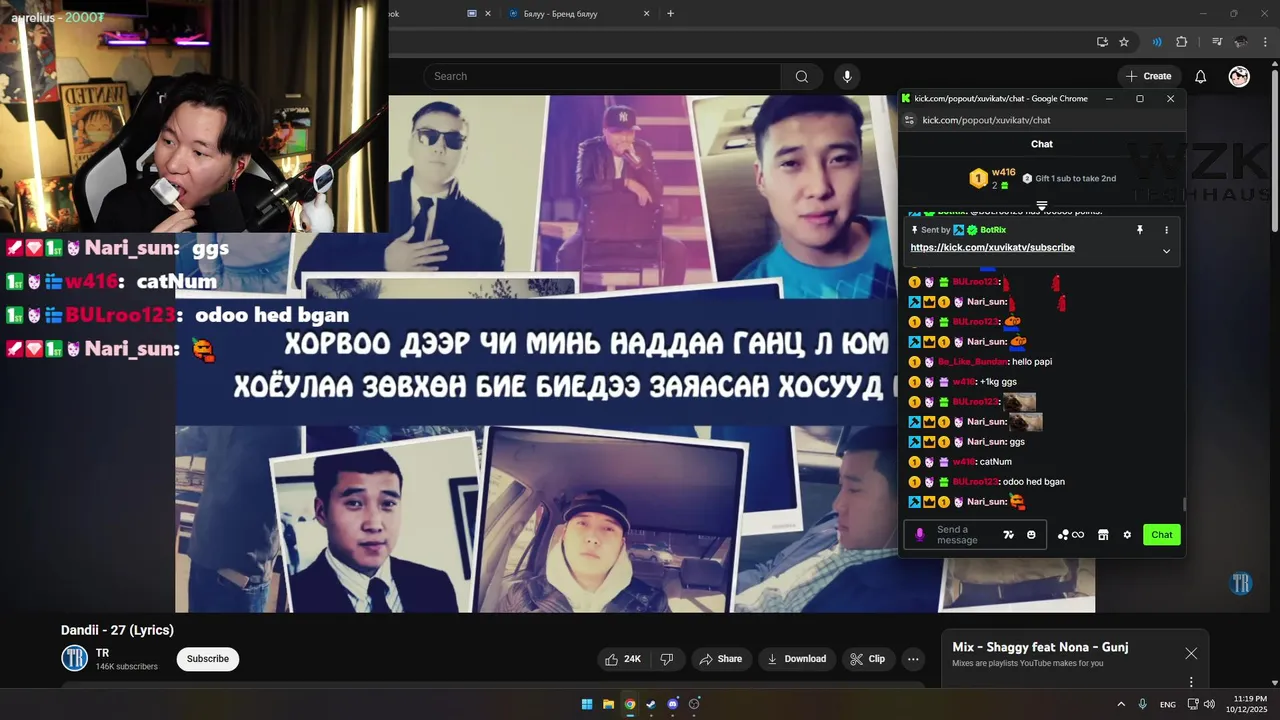Focus the YouTube Search field
1280x720 pixels.
pyautogui.click(x=602, y=76)
